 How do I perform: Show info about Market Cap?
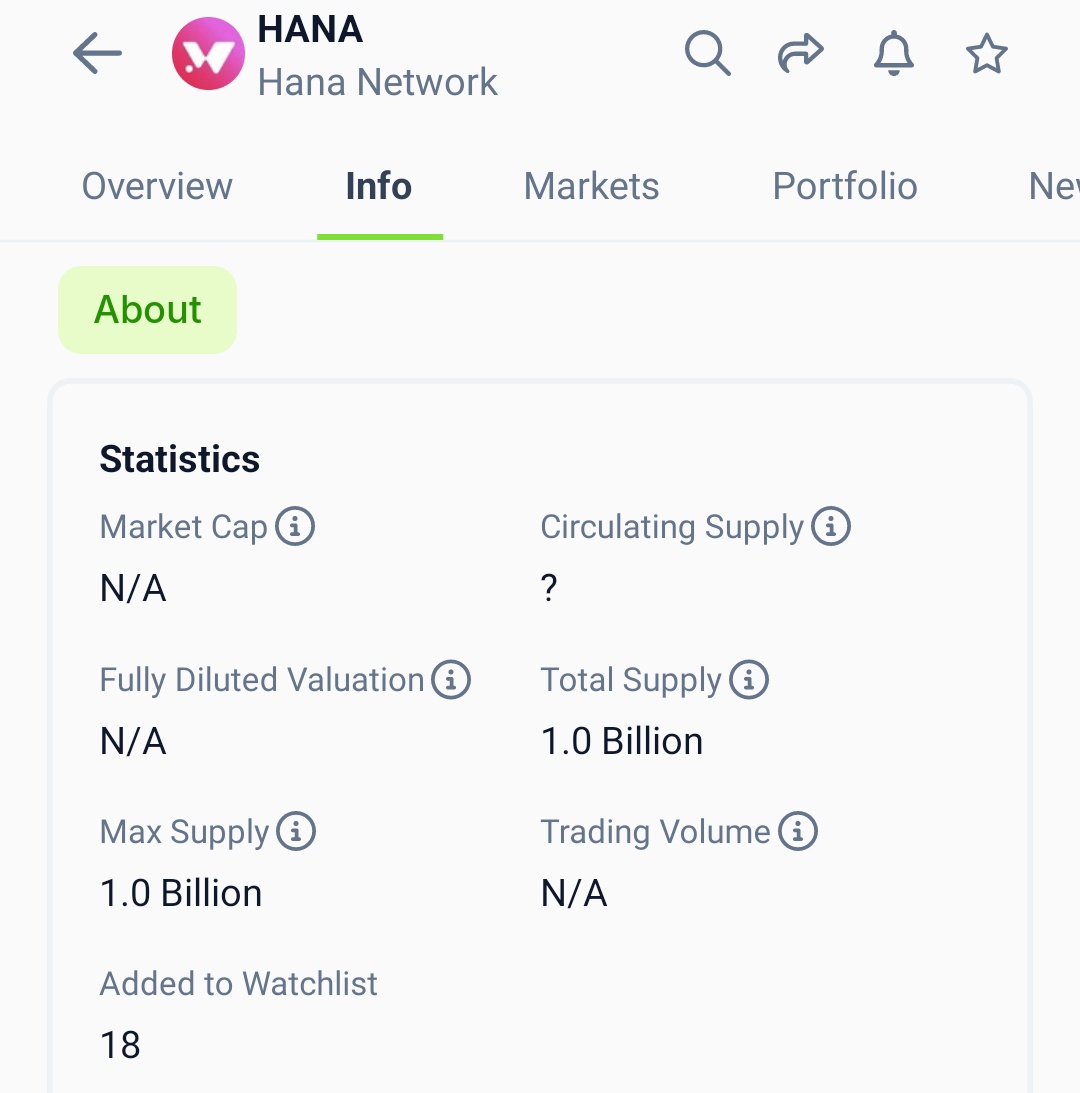click(295, 526)
